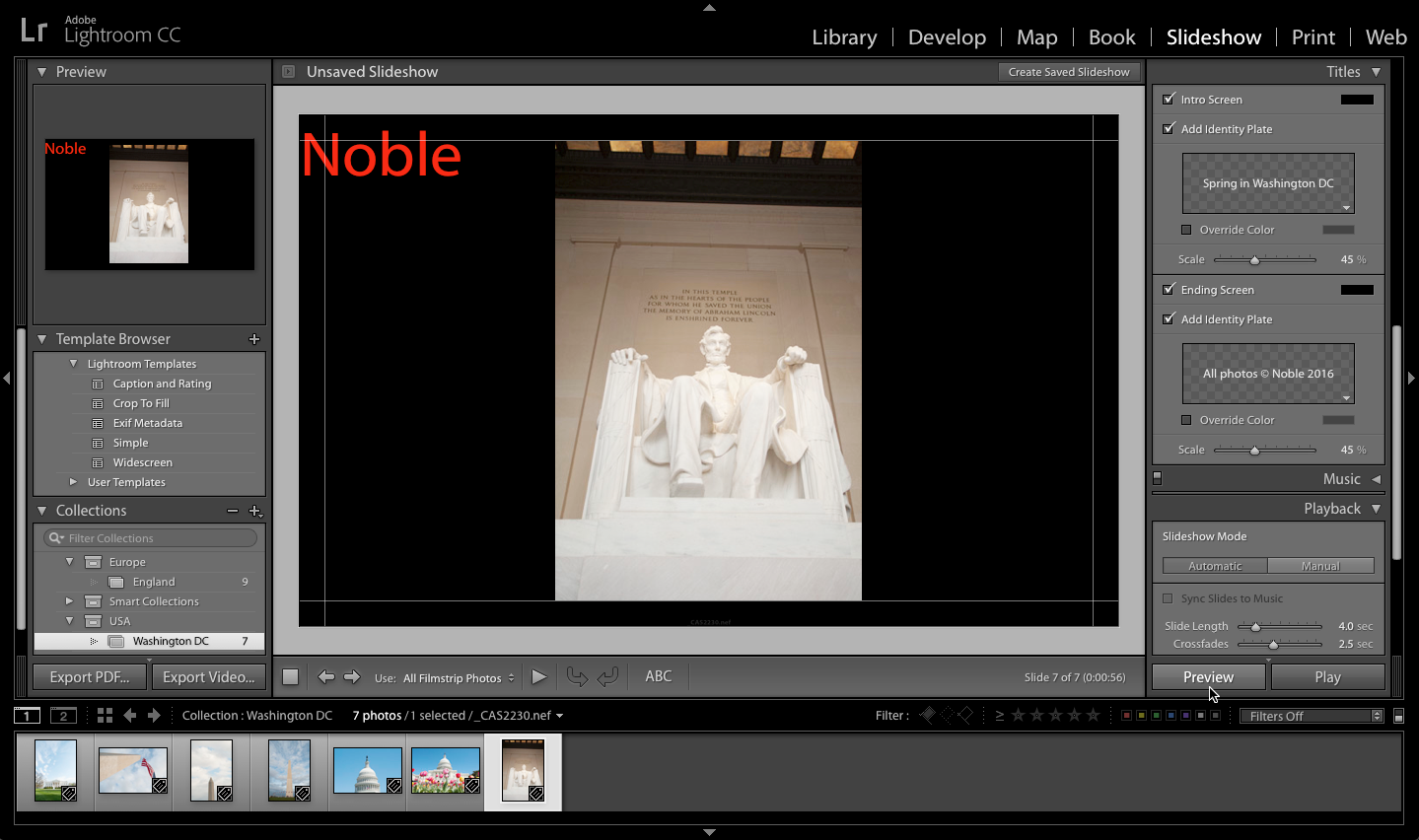Open the secondary window using the 2 icon
Viewport: 1419px width, 840px height.
click(63, 715)
